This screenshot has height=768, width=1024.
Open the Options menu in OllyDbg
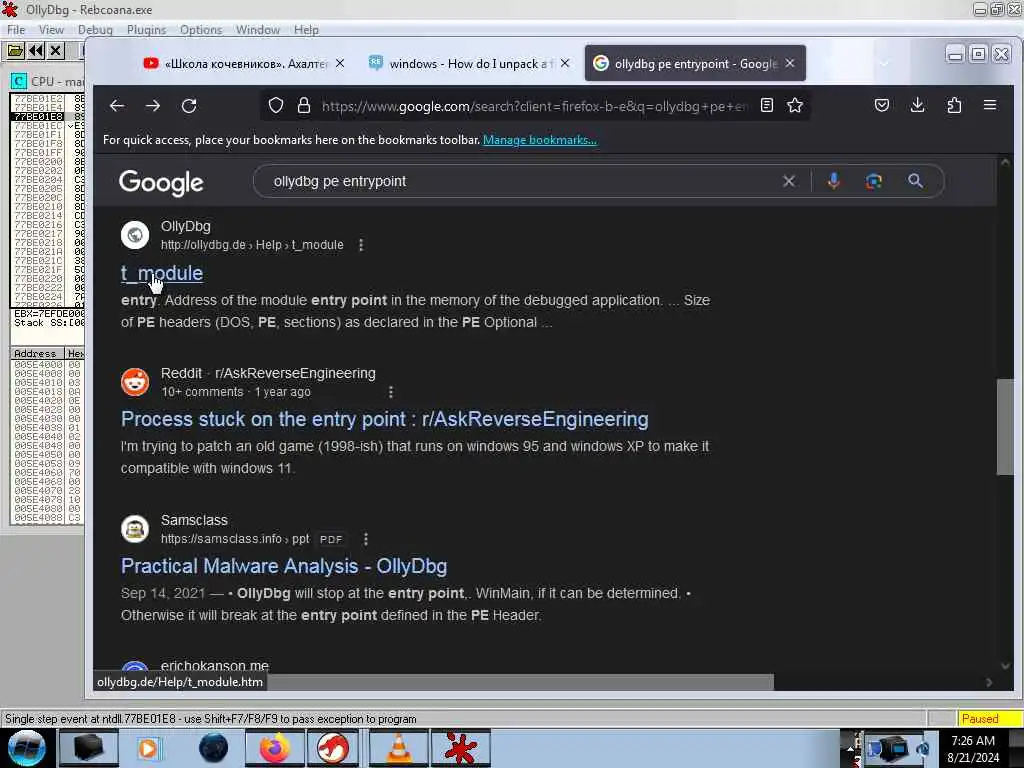coord(201,30)
